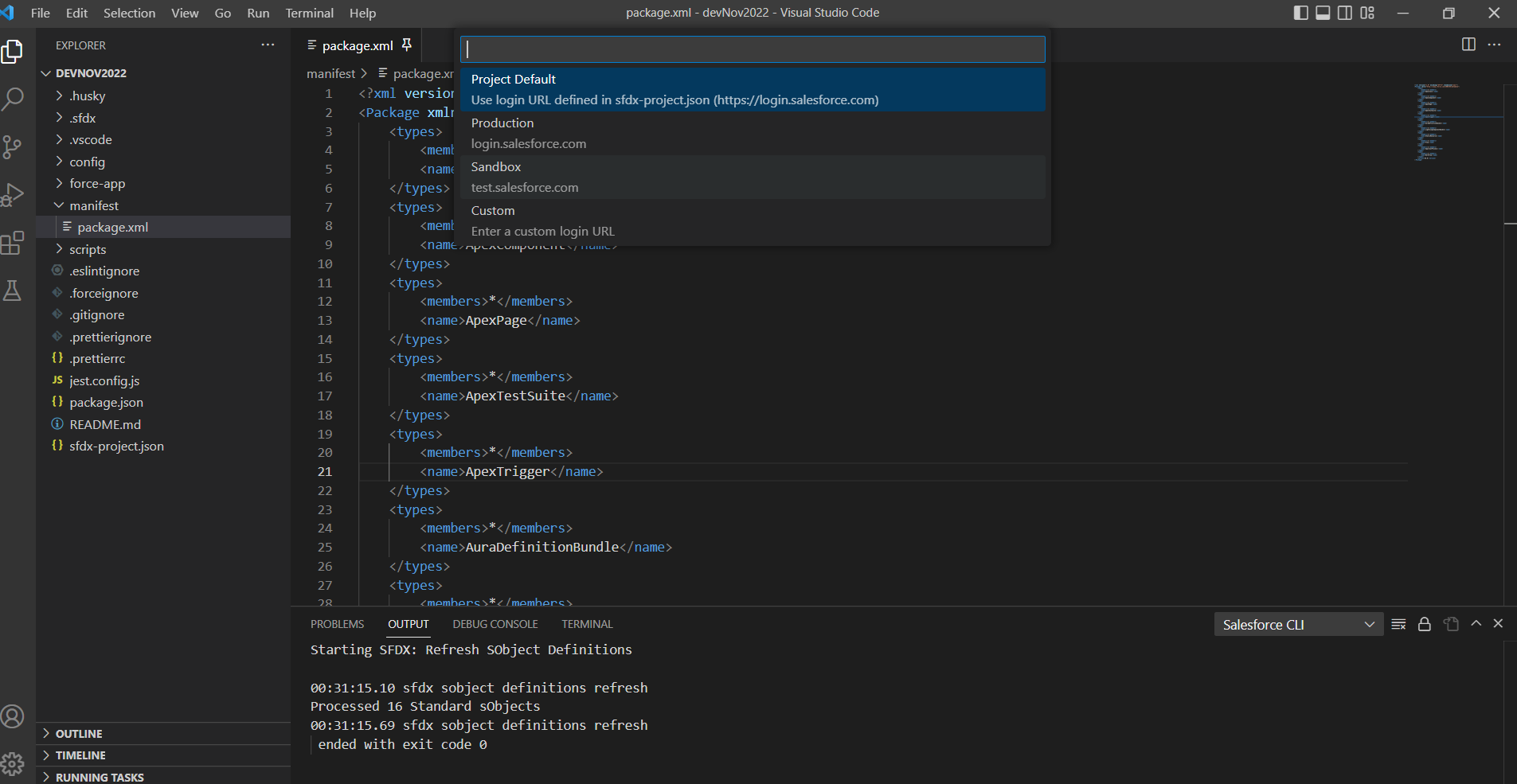The width and height of the screenshot is (1517, 784).
Task: Open the Explorer view in activity bar
Action: (x=13, y=51)
